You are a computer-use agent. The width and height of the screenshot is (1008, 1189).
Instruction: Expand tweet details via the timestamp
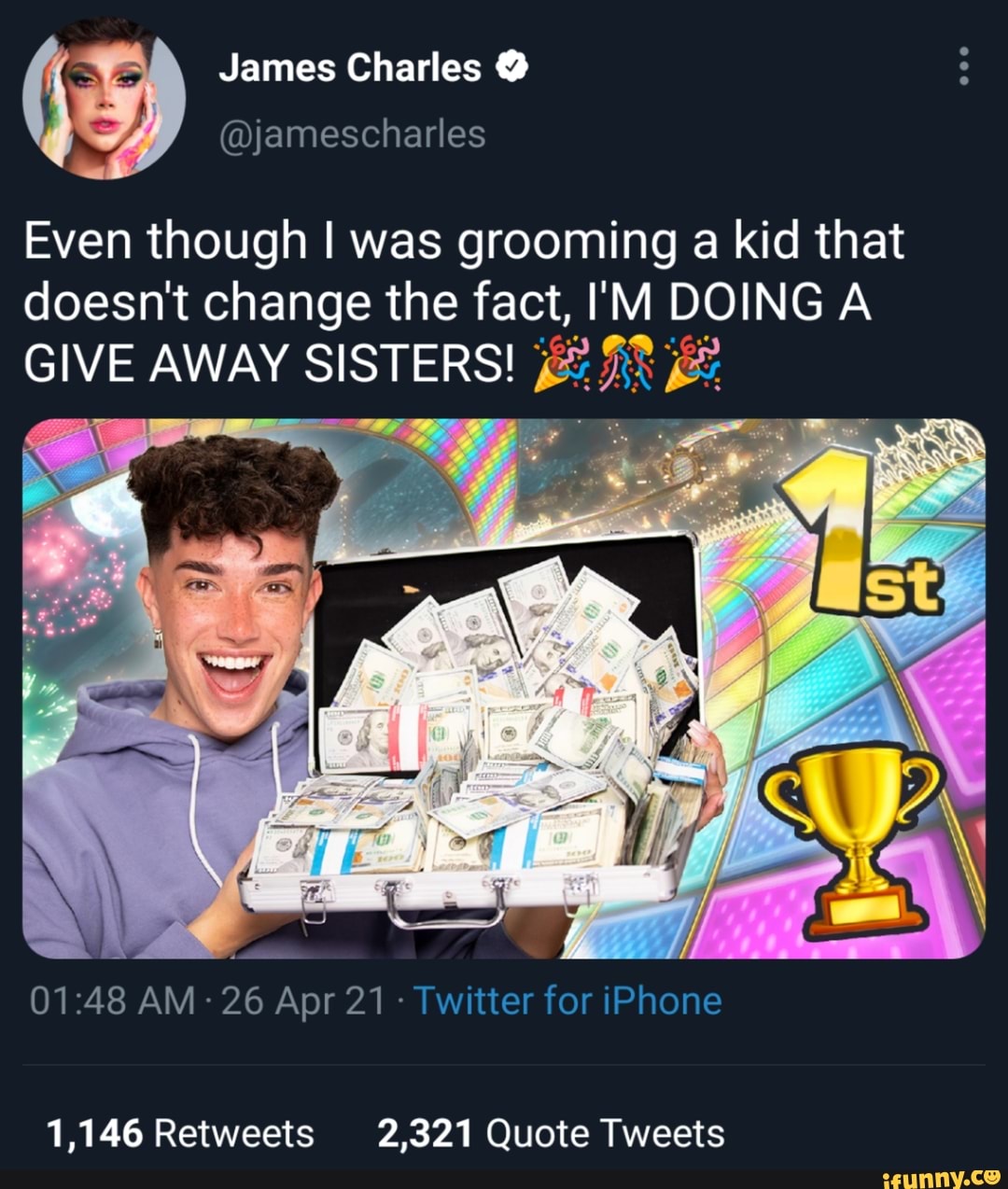tap(112, 1000)
